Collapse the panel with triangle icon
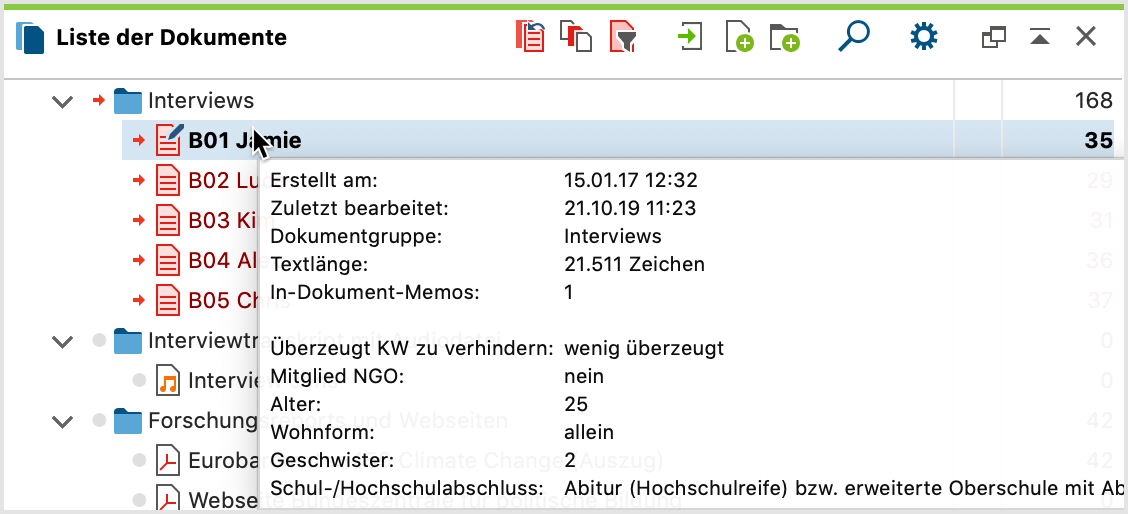The image size is (1128, 514). [x=1040, y=37]
